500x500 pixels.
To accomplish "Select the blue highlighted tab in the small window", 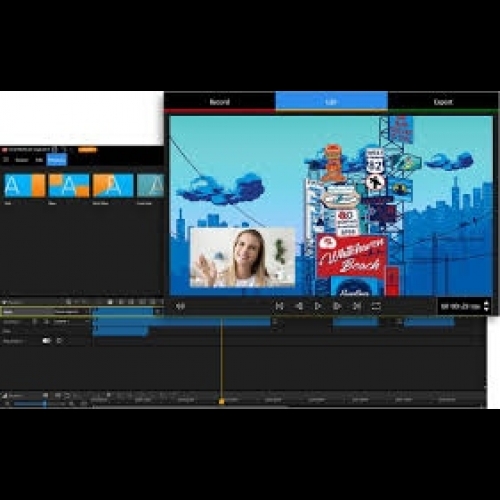I will 57,160.
